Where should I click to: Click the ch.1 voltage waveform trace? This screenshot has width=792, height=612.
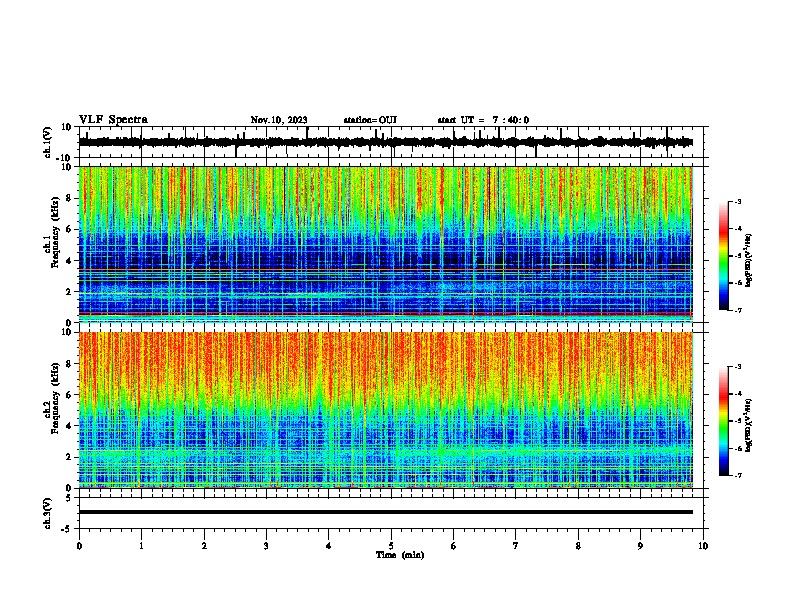click(385, 142)
